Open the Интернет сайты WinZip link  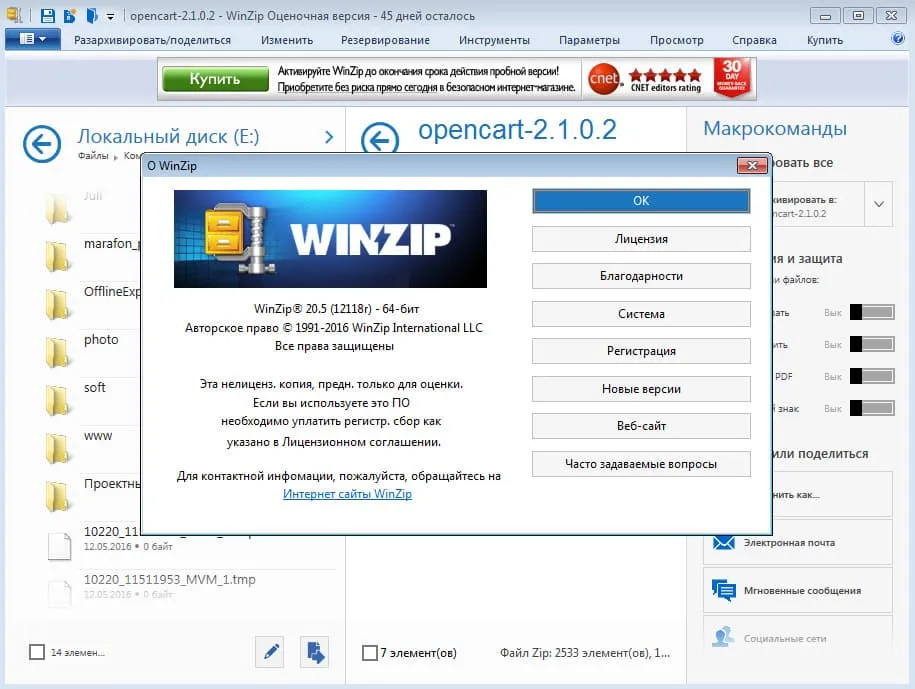[347, 494]
